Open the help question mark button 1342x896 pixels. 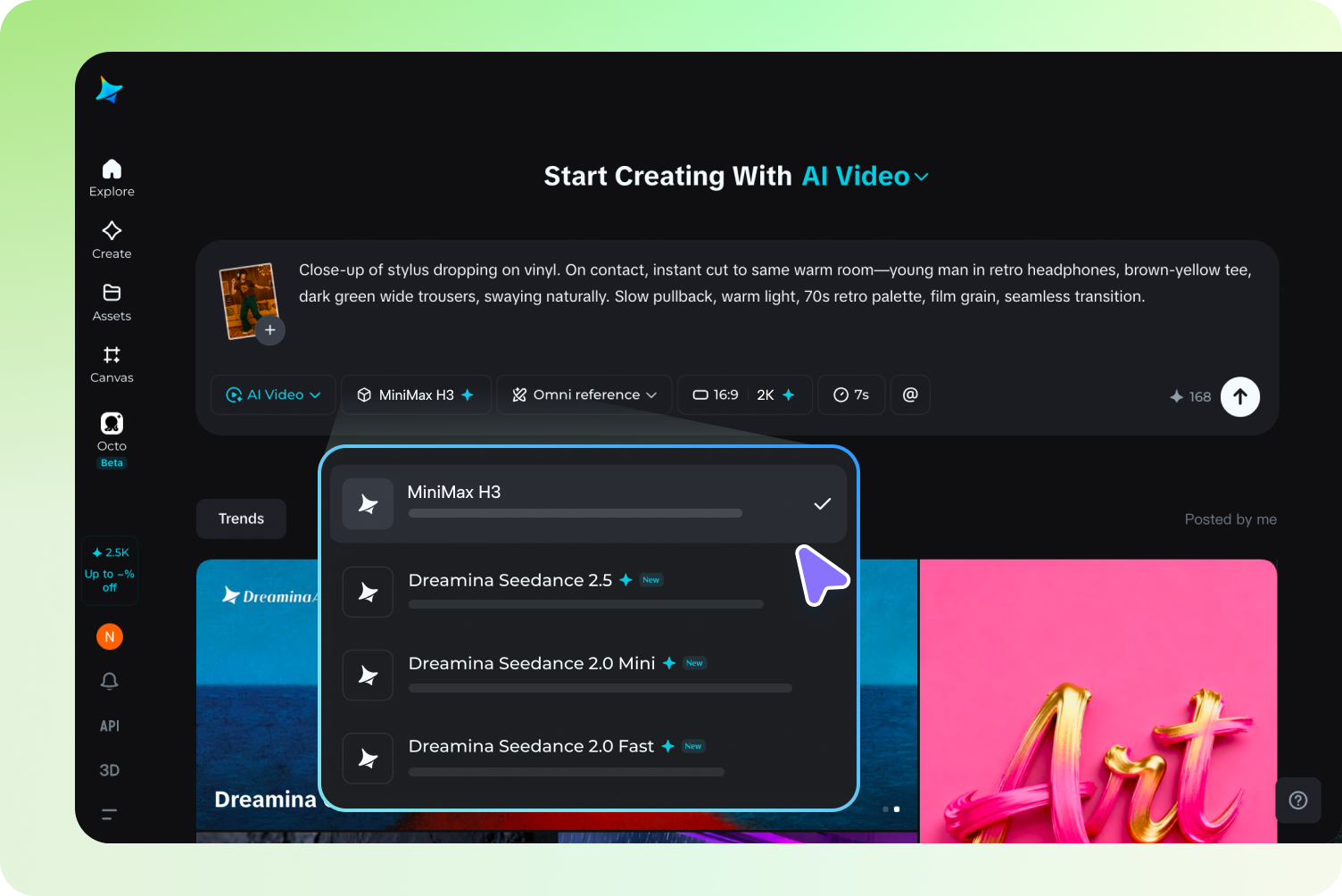tap(1298, 801)
